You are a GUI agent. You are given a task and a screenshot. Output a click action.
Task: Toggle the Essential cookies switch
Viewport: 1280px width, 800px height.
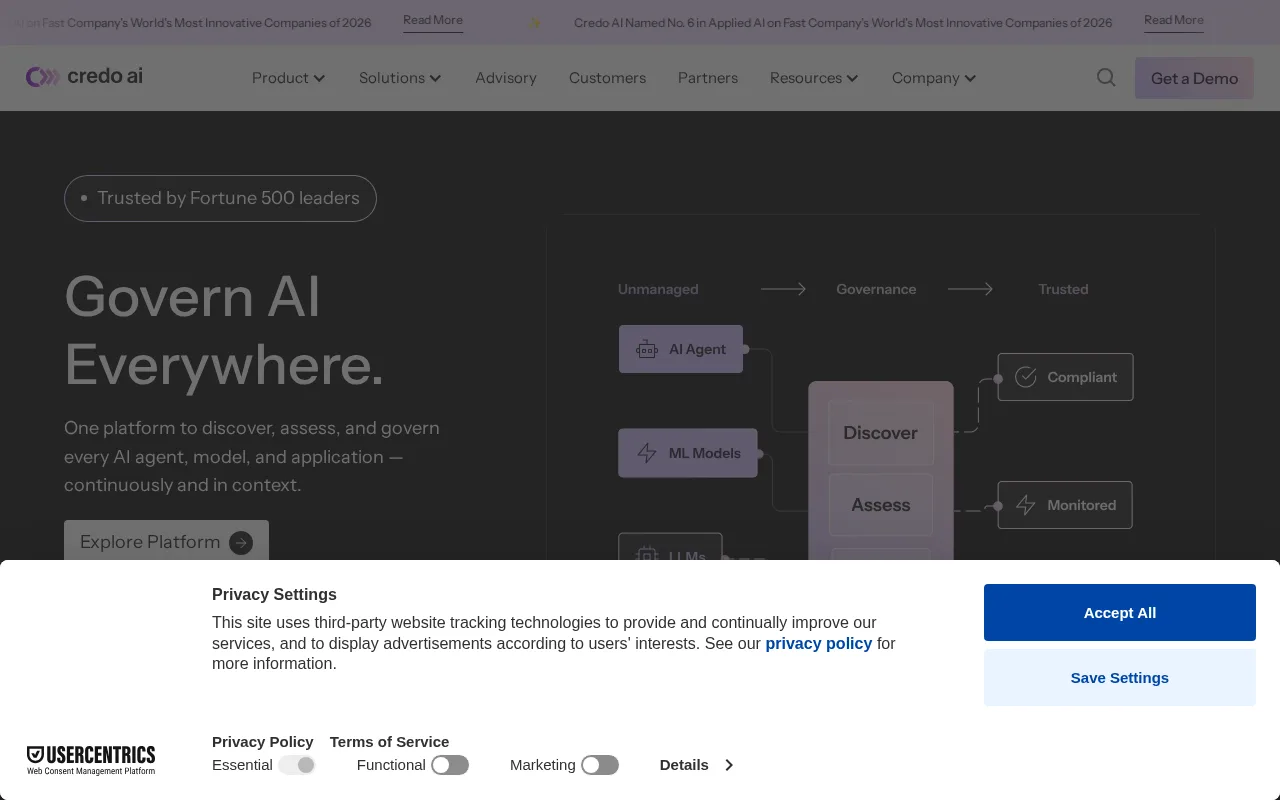pos(297,765)
